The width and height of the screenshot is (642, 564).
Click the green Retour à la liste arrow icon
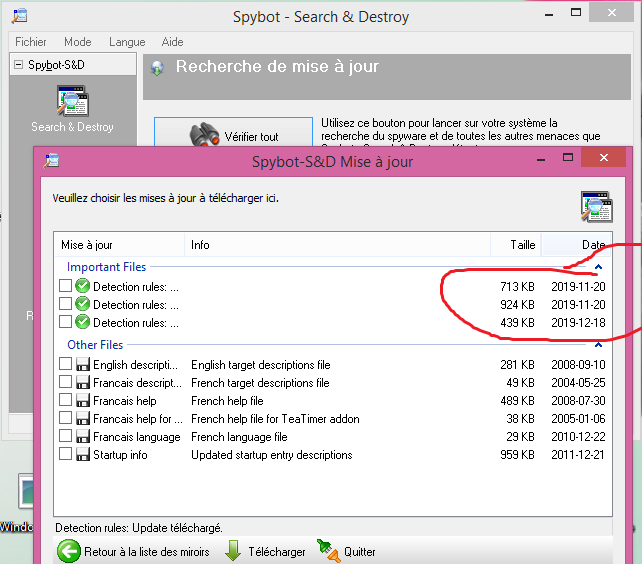point(68,551)
